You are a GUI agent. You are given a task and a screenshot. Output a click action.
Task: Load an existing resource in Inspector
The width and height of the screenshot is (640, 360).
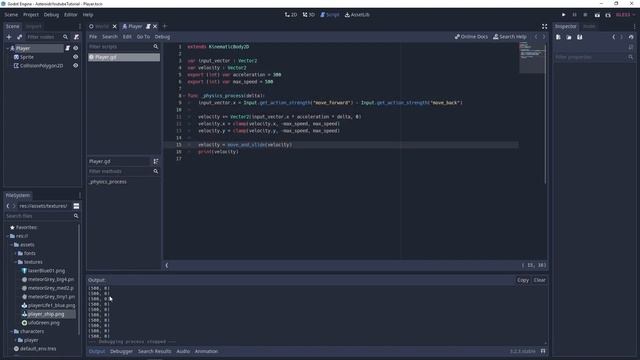pyautogui.click(x=569, y=37)
